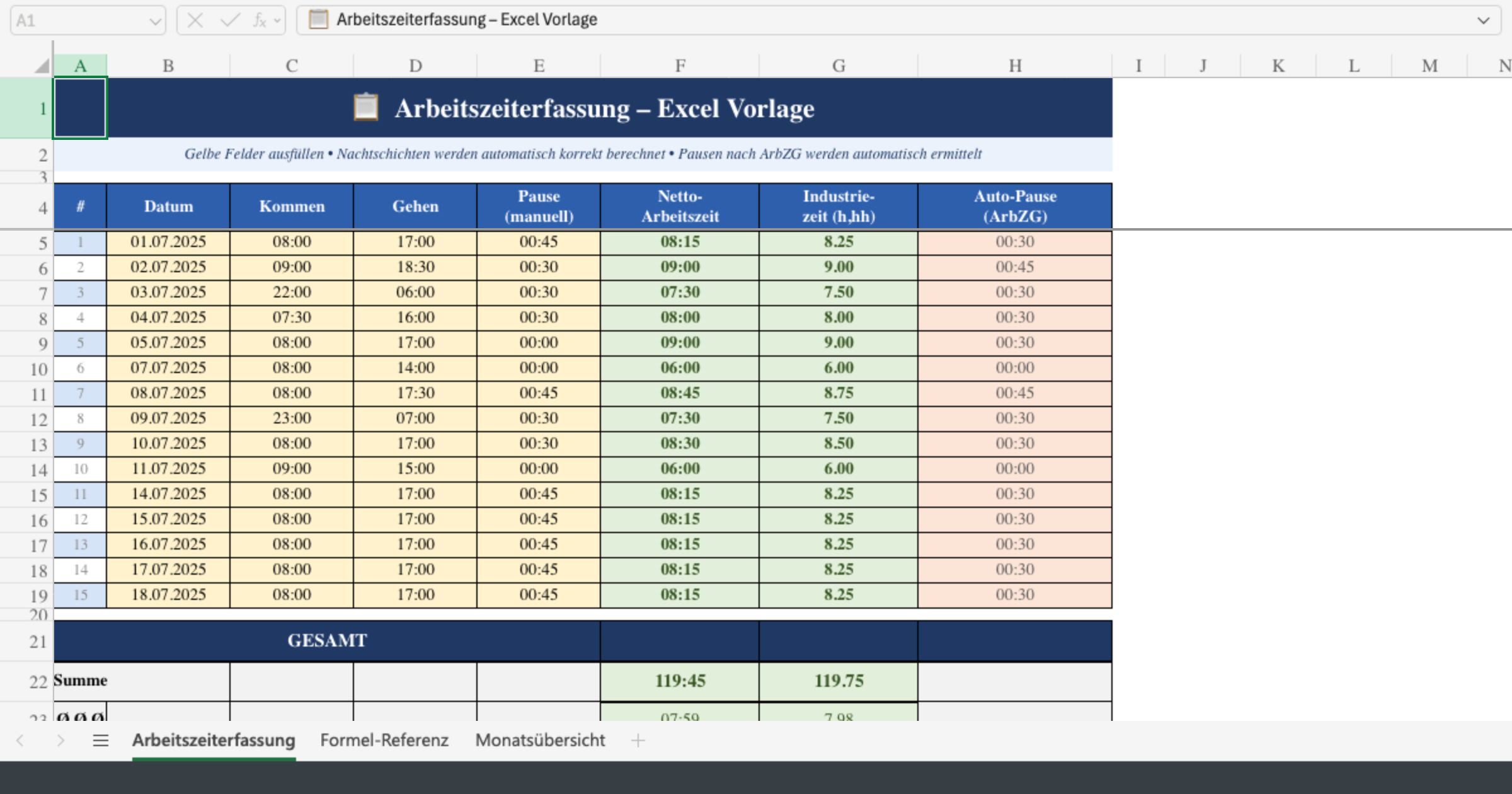Select date cell 01.07.2025

[x=168, y=242]
